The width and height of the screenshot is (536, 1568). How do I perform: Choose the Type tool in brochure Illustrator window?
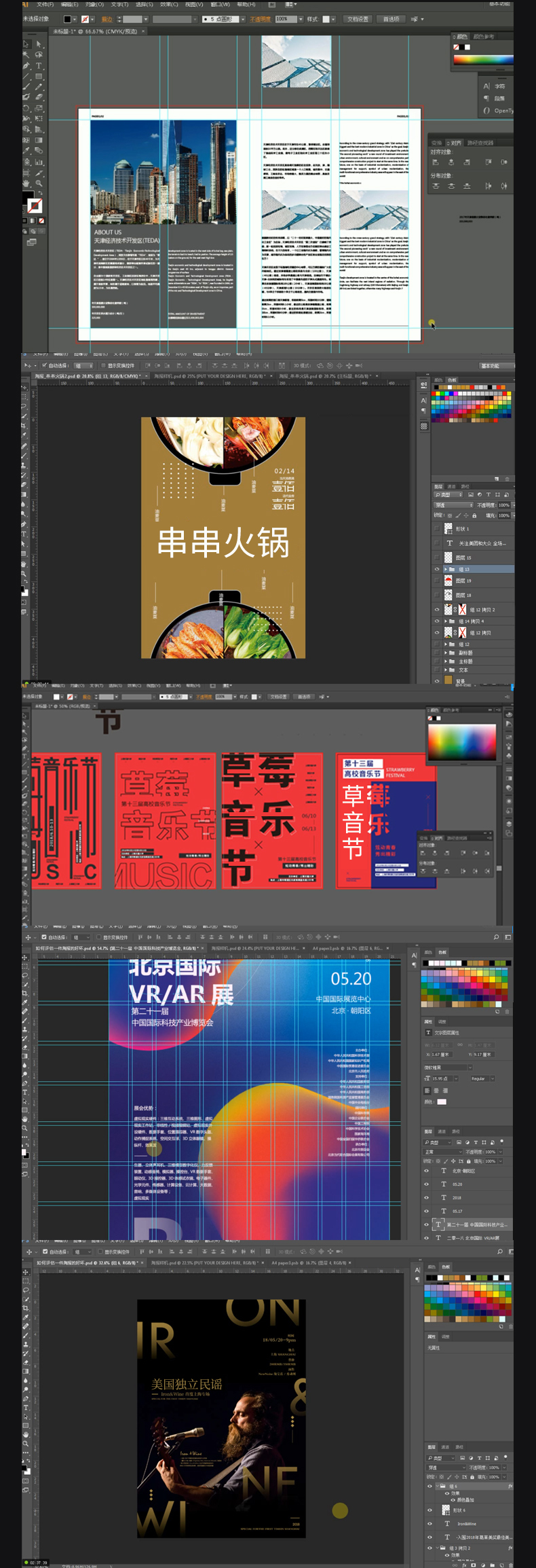[38, 66]
